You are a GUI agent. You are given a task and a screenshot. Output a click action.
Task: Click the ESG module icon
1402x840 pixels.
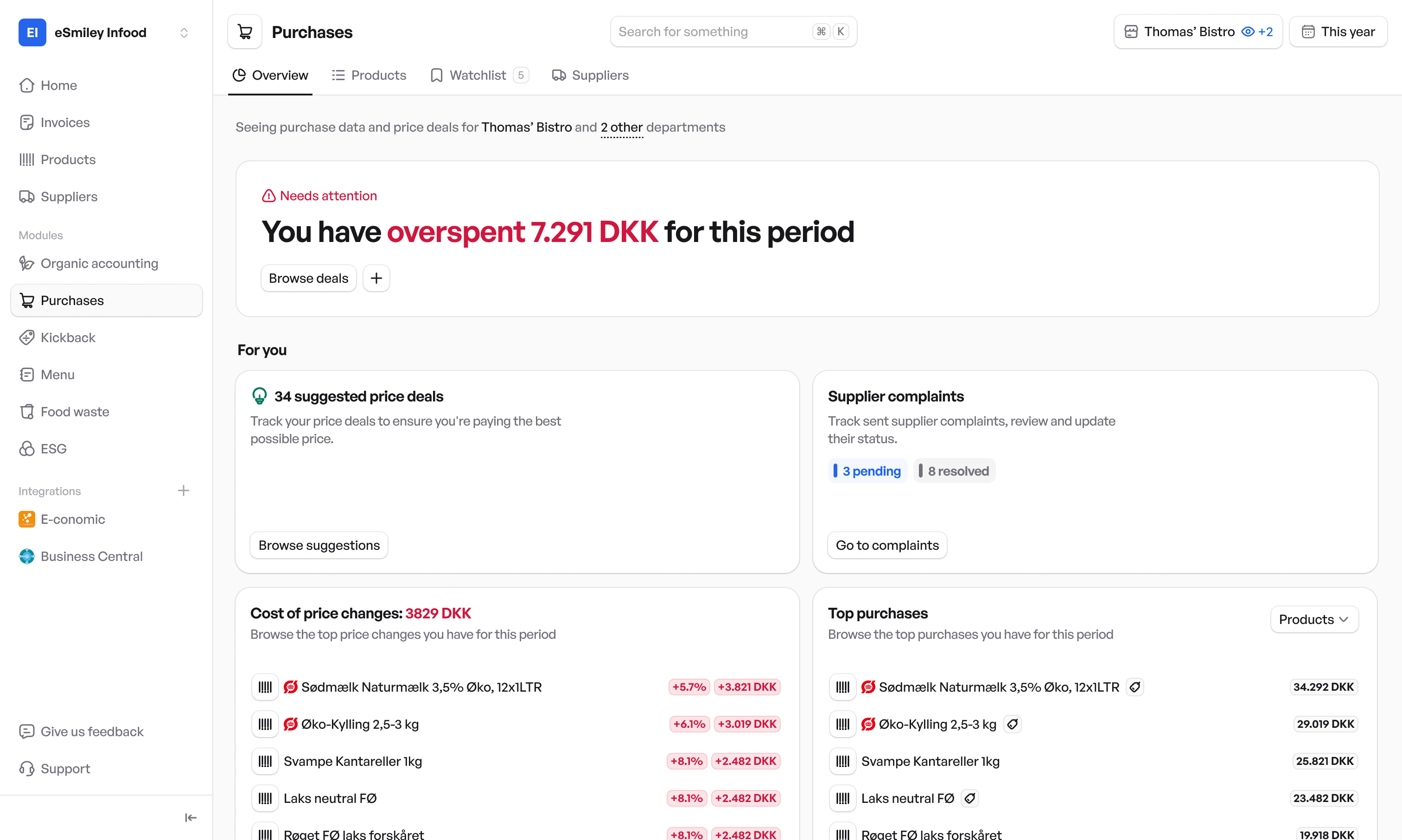click(x=27, y=448)
